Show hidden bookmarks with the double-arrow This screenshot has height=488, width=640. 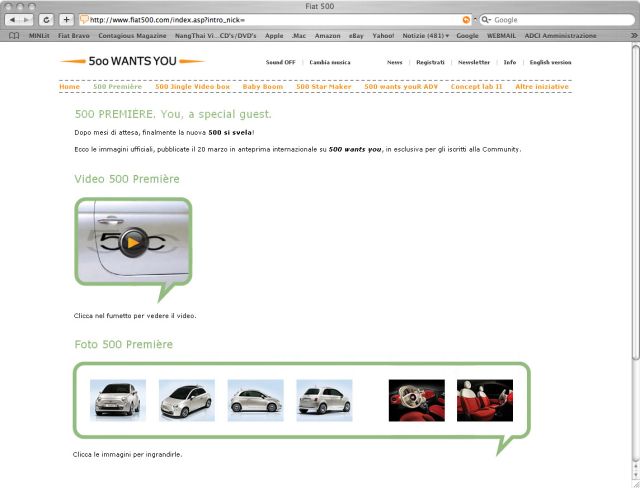[634, 35]
